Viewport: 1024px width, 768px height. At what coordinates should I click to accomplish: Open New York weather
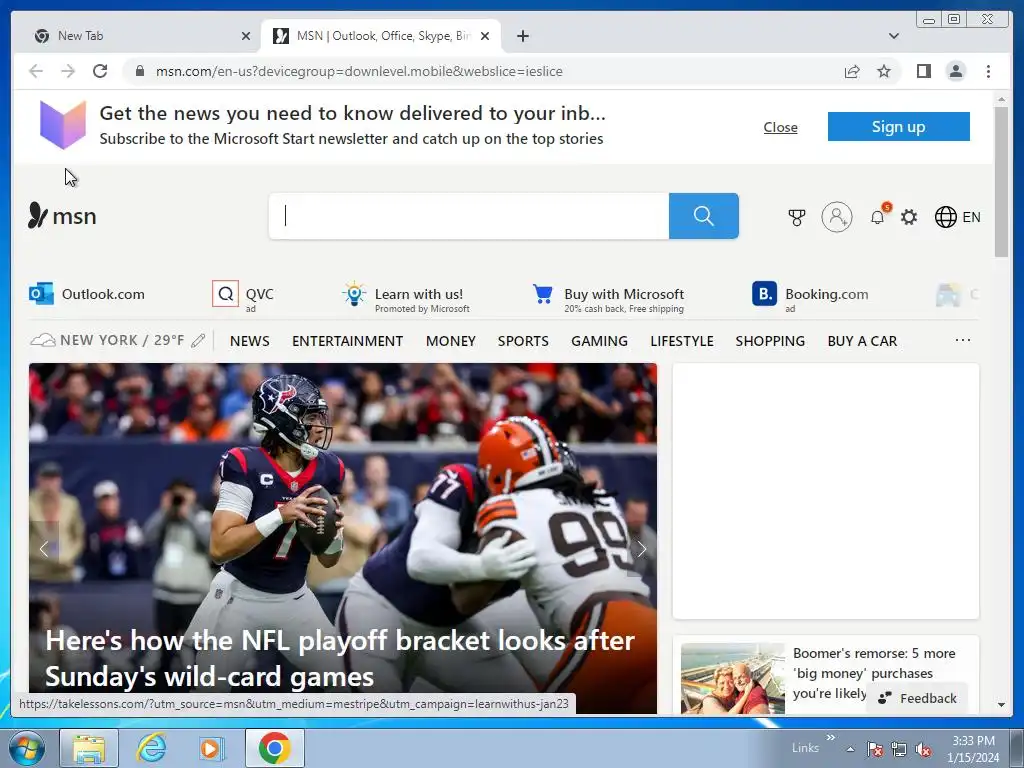(107, 340)
